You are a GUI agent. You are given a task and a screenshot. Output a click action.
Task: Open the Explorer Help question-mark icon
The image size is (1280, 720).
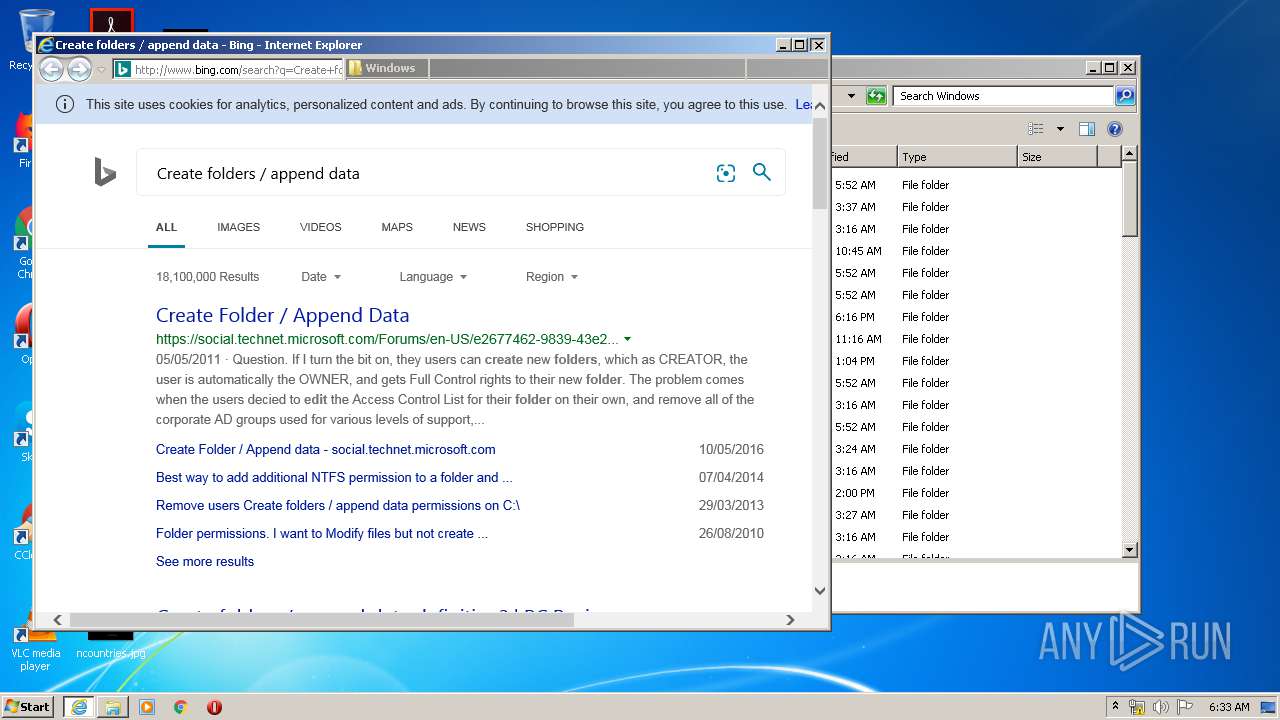coord(1115,129)
